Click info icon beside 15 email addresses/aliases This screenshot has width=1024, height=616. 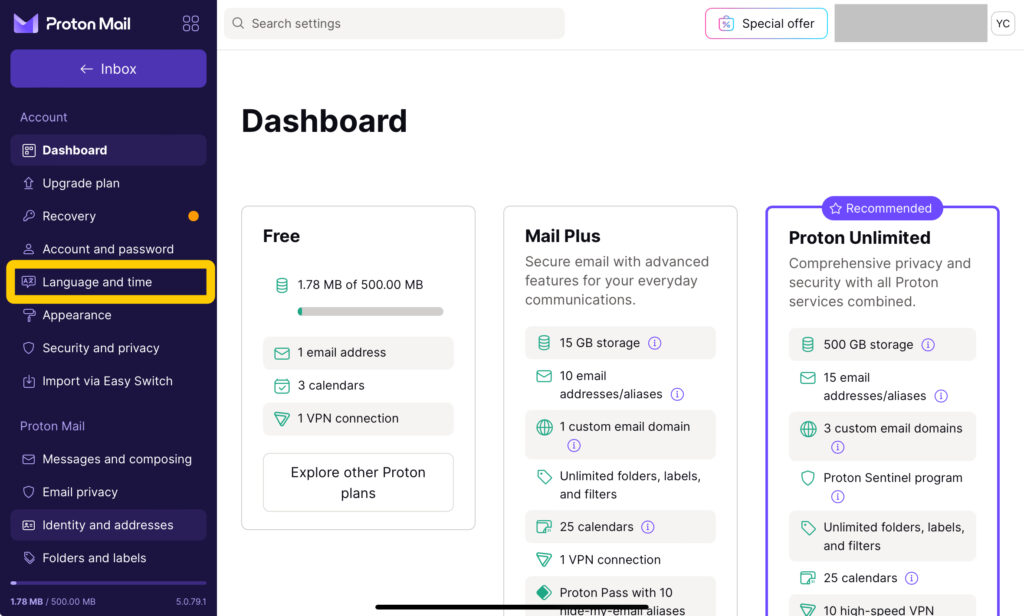click(941, 396)
